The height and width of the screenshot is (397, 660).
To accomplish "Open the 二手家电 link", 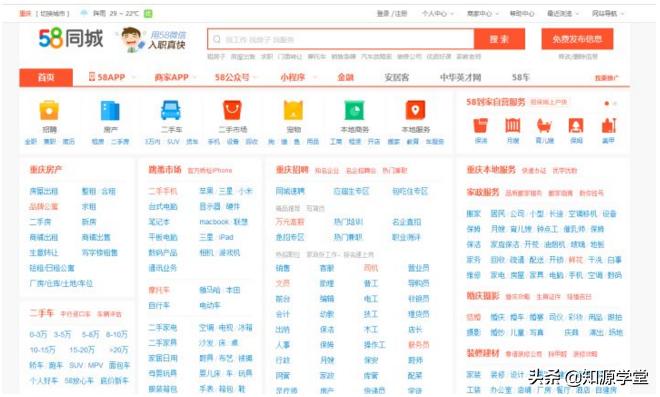I will point(163,327).
